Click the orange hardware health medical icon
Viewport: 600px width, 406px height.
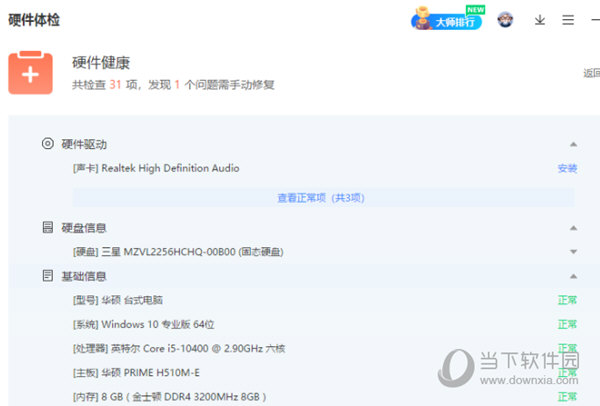(30, 73)
